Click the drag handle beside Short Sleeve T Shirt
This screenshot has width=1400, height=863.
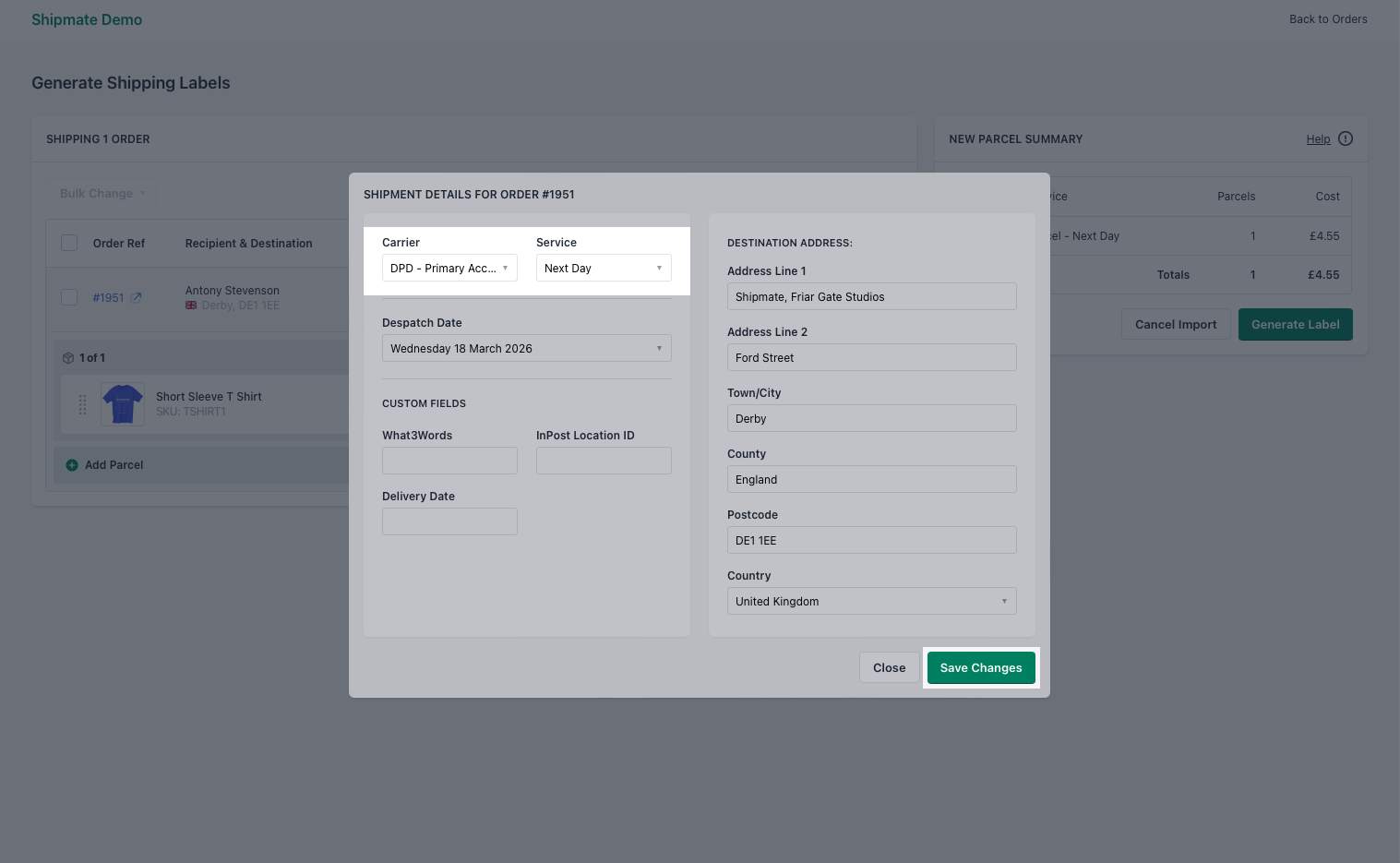tap(83, 404)
